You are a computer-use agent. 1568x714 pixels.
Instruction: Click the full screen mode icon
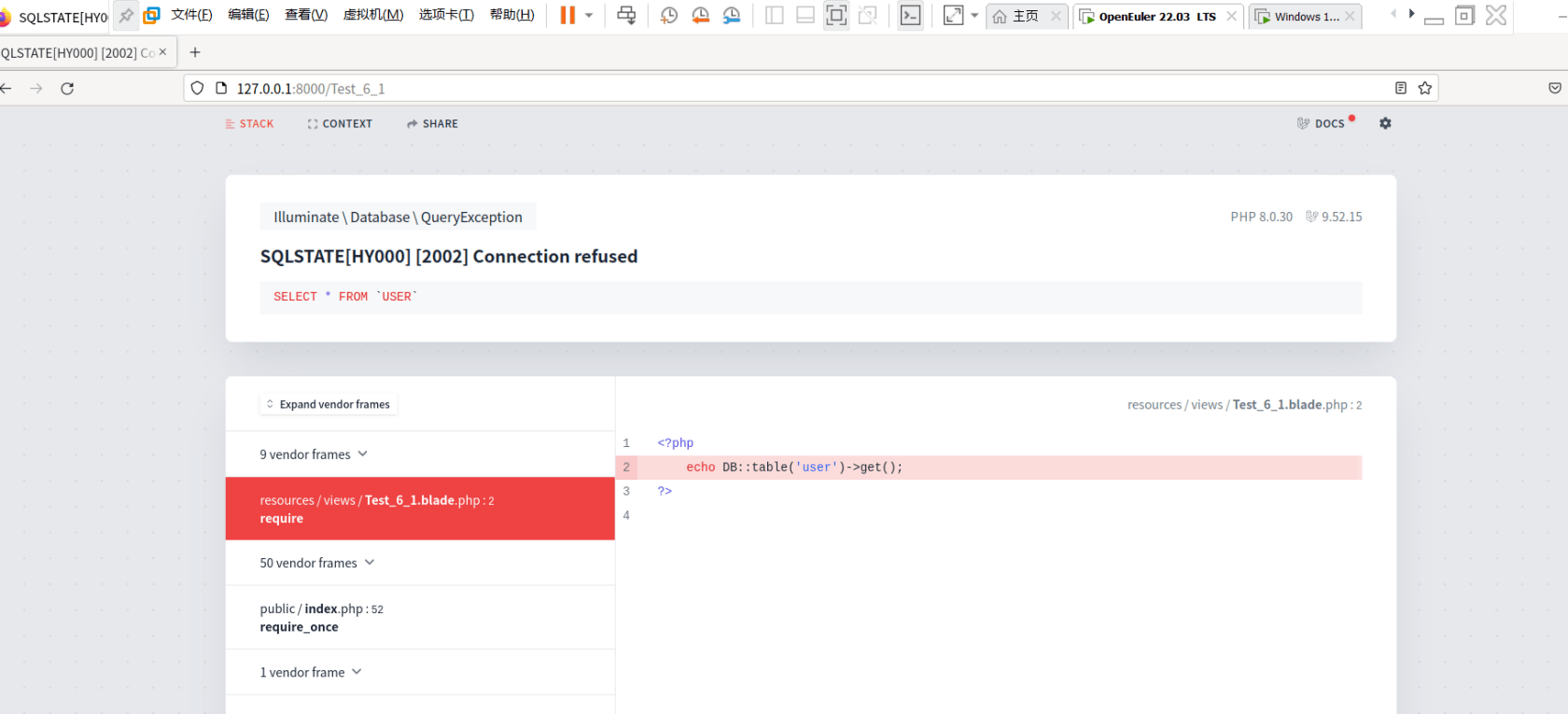[x=836, y=15]
